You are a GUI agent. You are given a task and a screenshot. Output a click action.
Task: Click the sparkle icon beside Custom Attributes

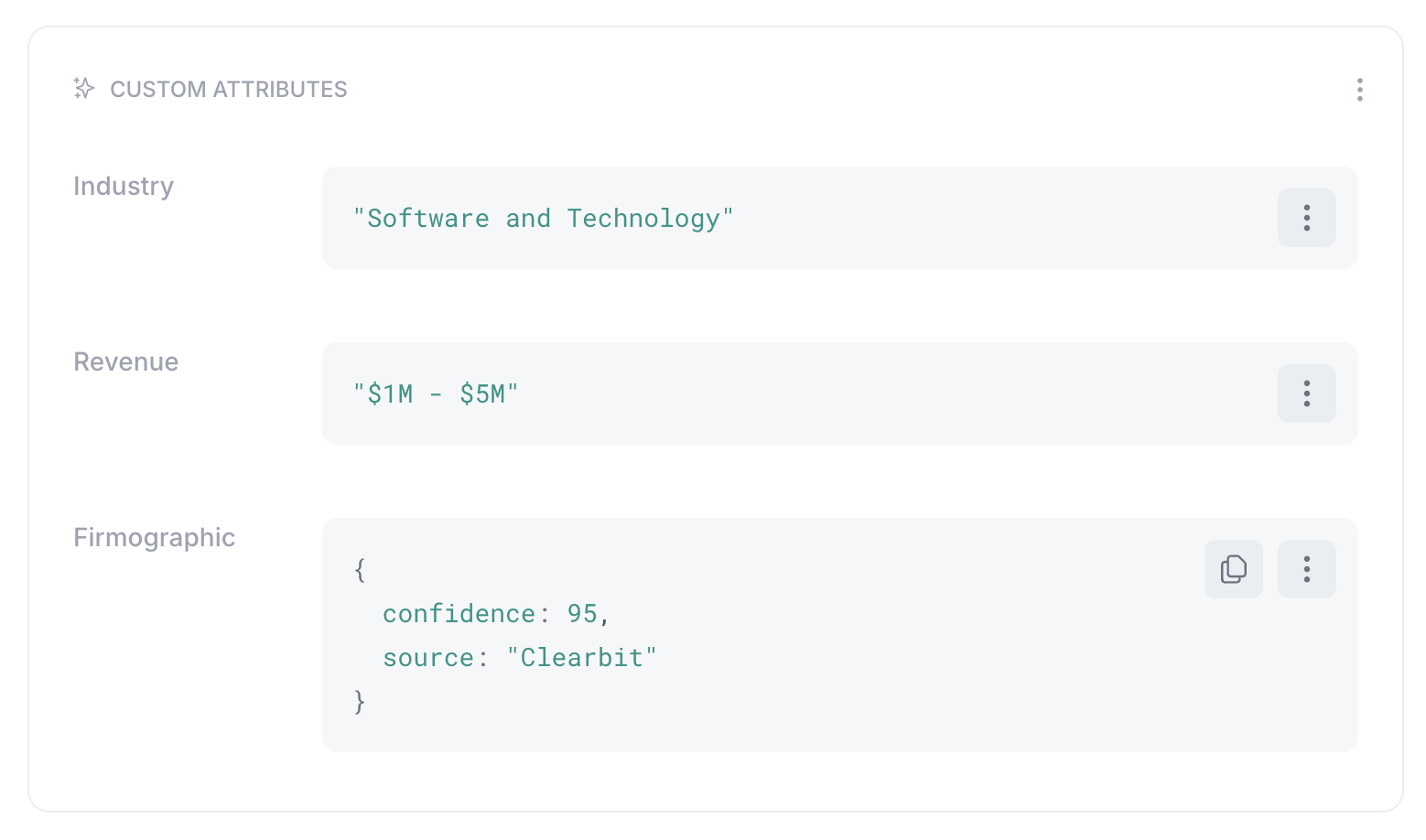point(84,89)
